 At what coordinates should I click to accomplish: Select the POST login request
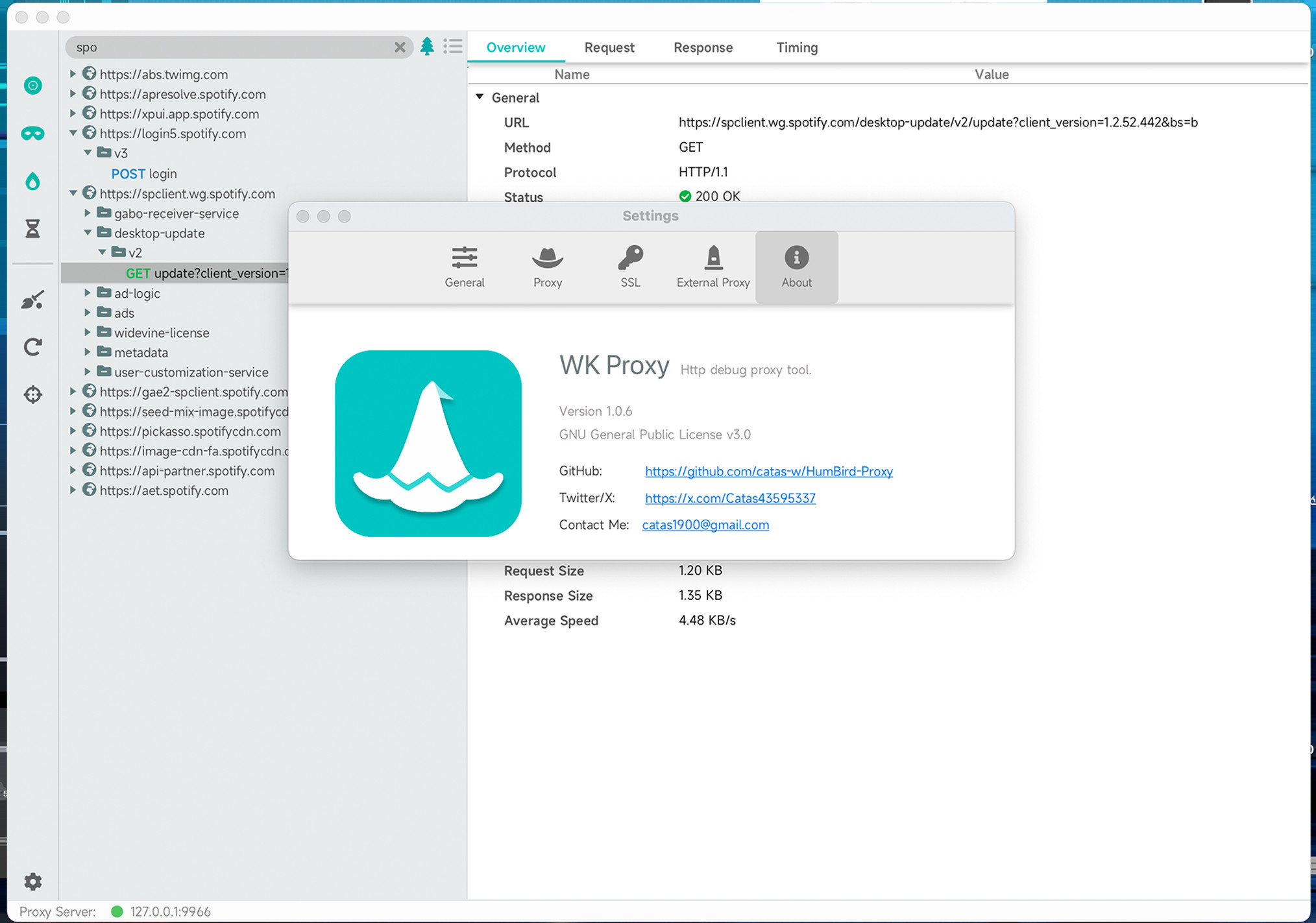pos(144,173)
